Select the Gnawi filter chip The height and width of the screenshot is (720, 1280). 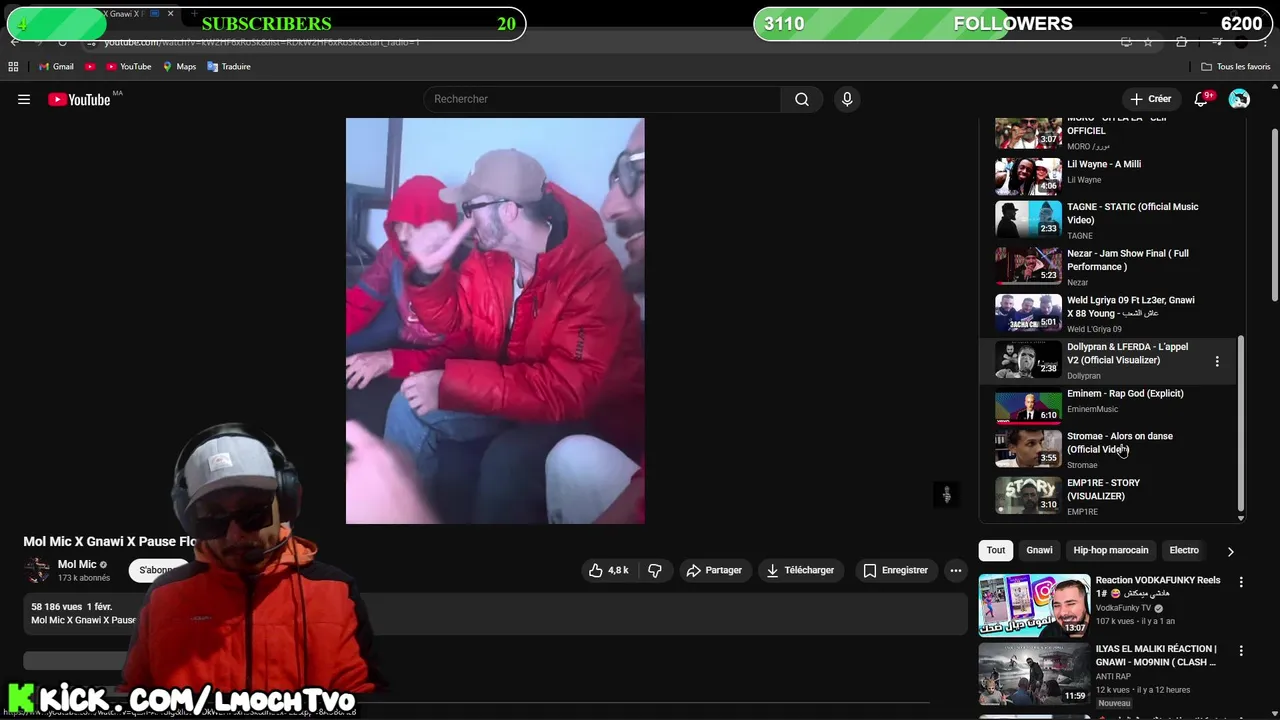pos(1039,550)
